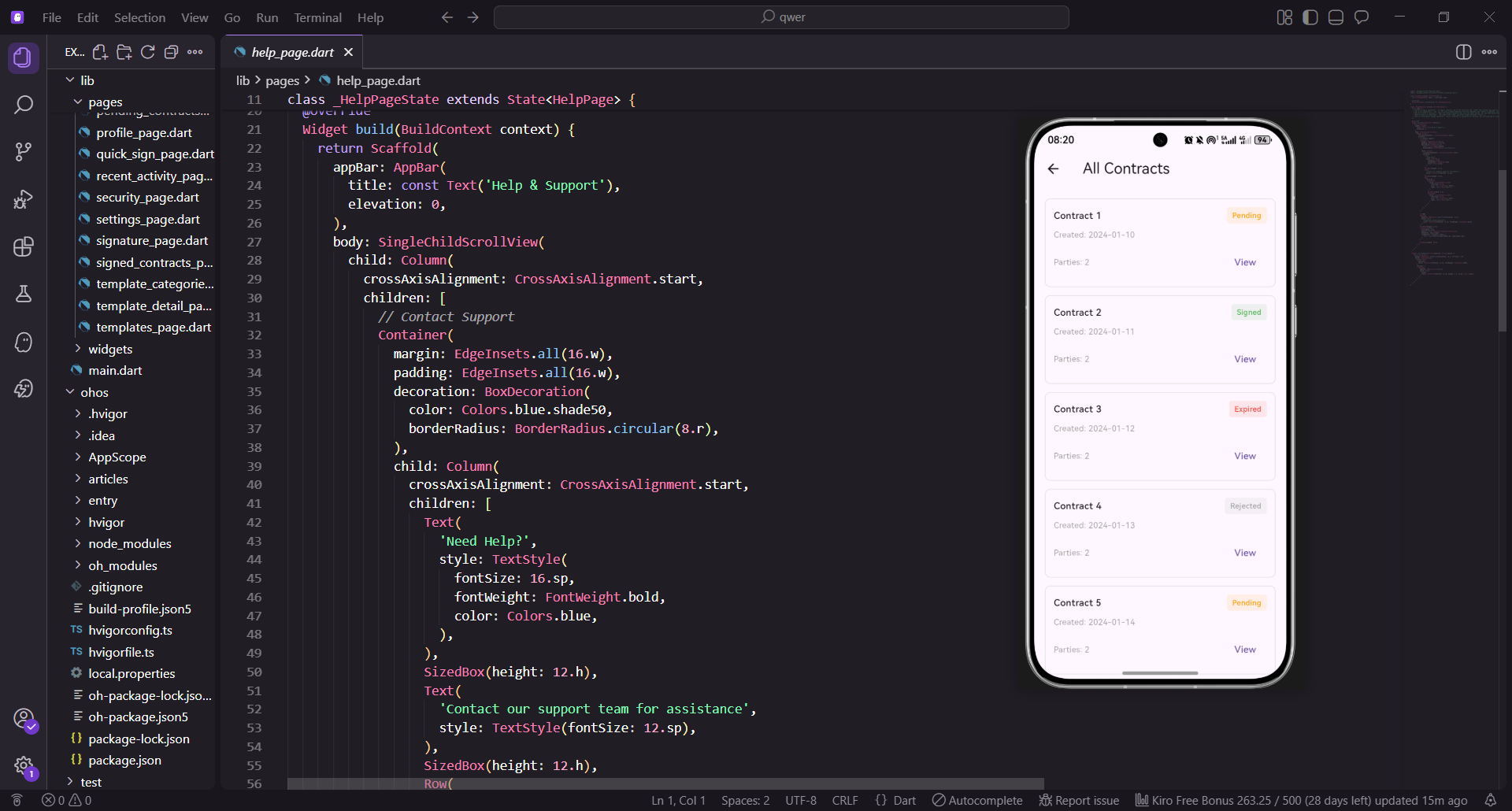Open explorer more actions menu
Image resolution: width=1512 pixels, height=811 pixels.
point(195,52)
